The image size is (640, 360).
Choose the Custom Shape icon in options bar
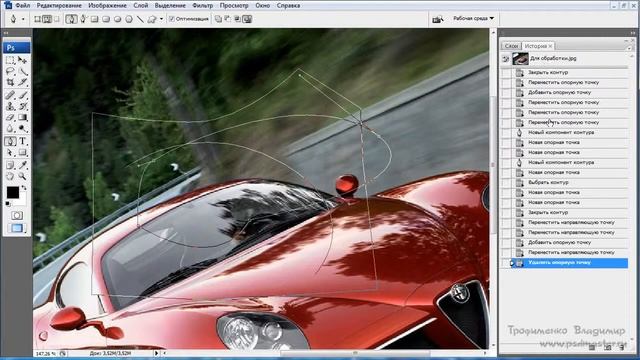pos(152,19)
